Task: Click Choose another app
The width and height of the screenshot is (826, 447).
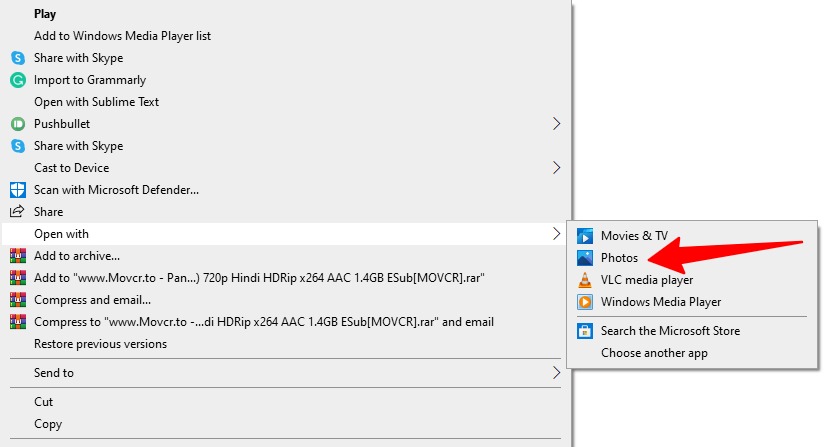Action: coord(654,353)
